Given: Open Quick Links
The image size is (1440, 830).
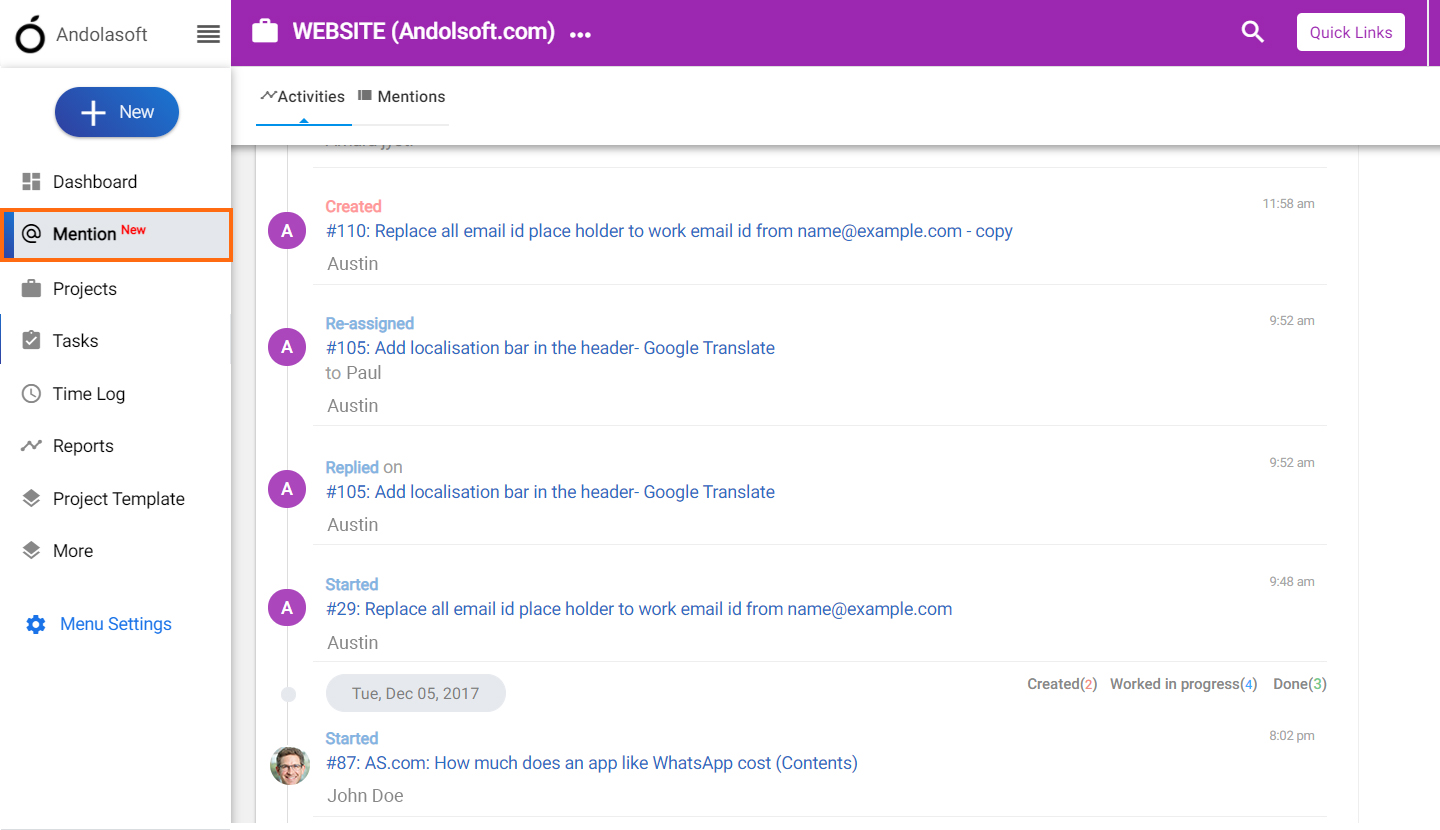Looking at the screenshot, I should click(x=1351, y=32).
